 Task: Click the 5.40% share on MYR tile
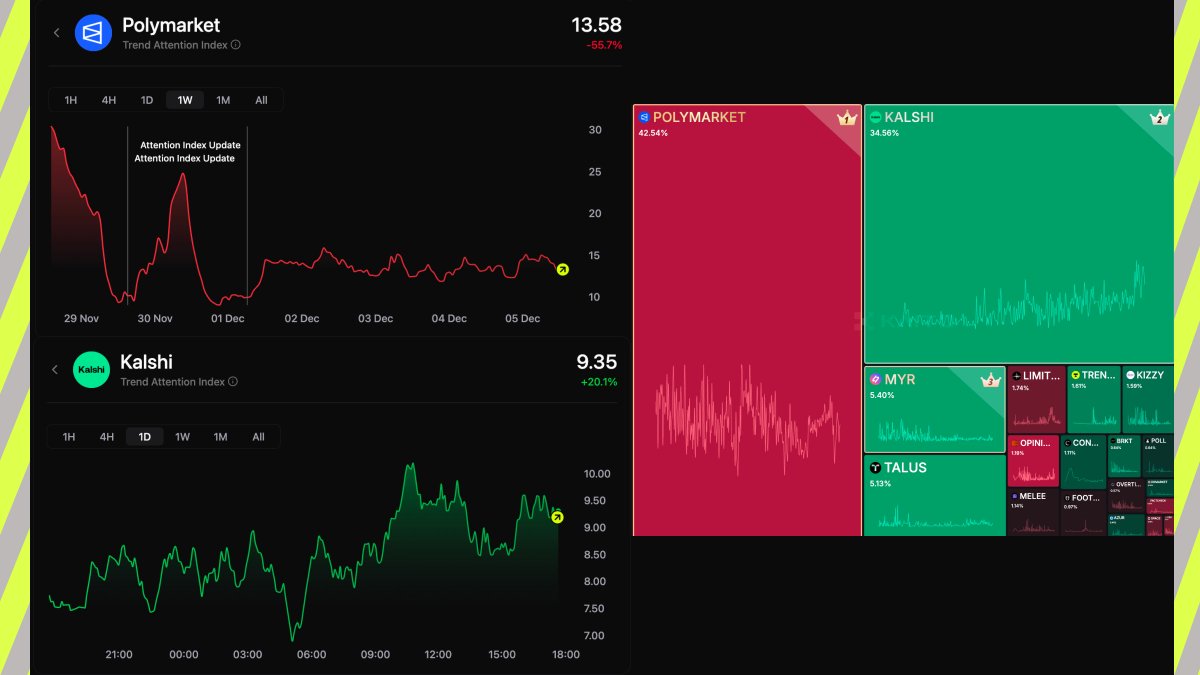click(882, 395)
